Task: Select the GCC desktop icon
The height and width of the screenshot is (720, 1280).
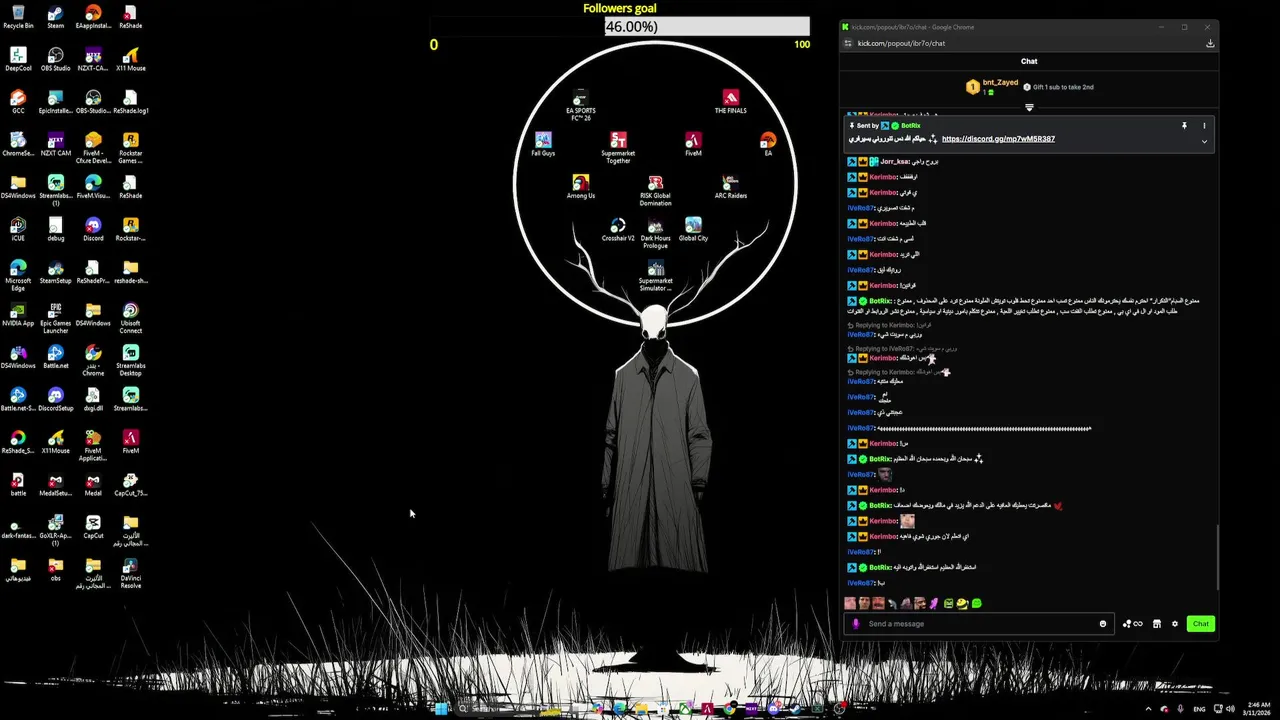Action: (18, 102)
